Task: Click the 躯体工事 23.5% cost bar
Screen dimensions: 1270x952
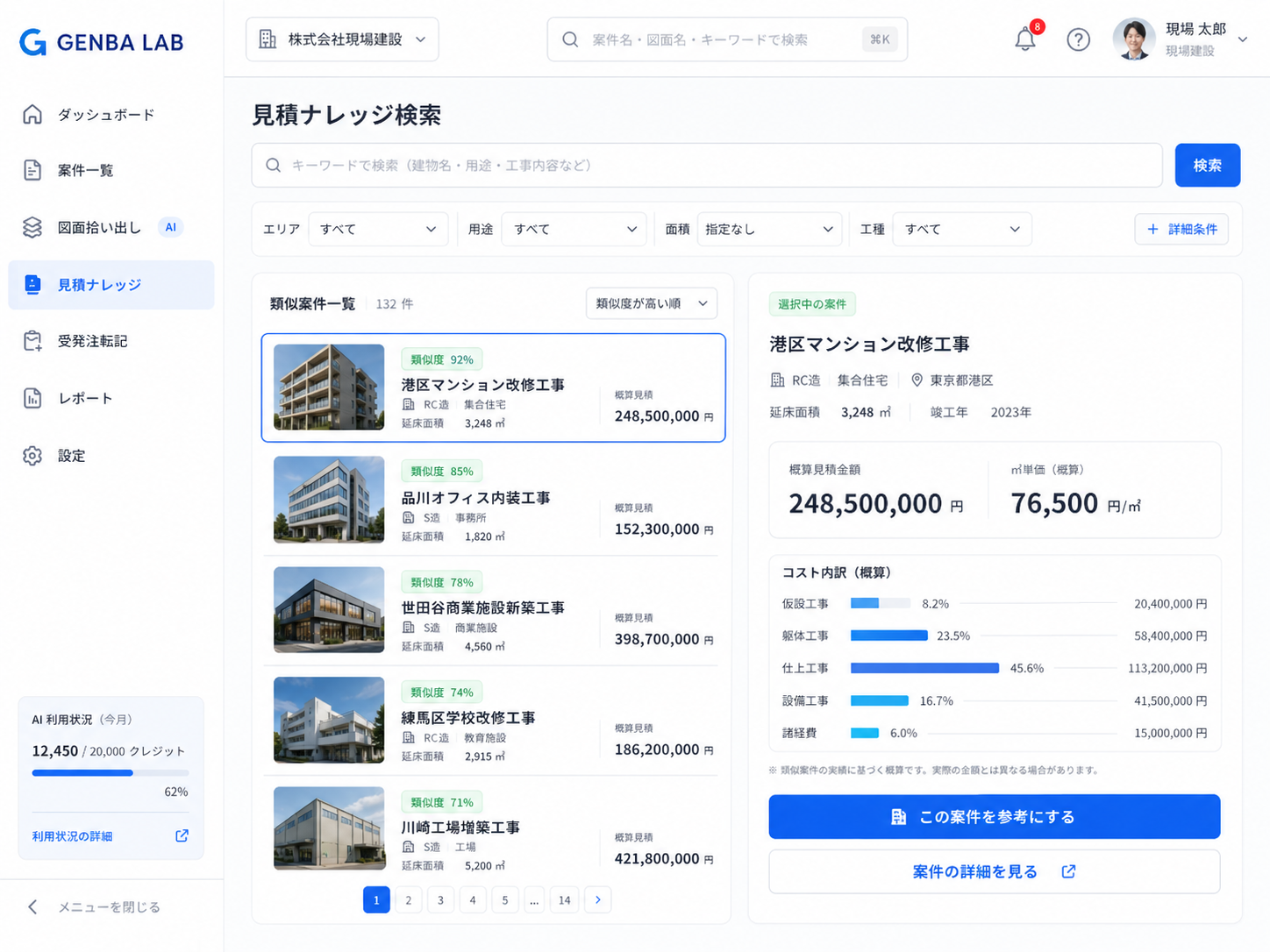Action: point(889,636)
